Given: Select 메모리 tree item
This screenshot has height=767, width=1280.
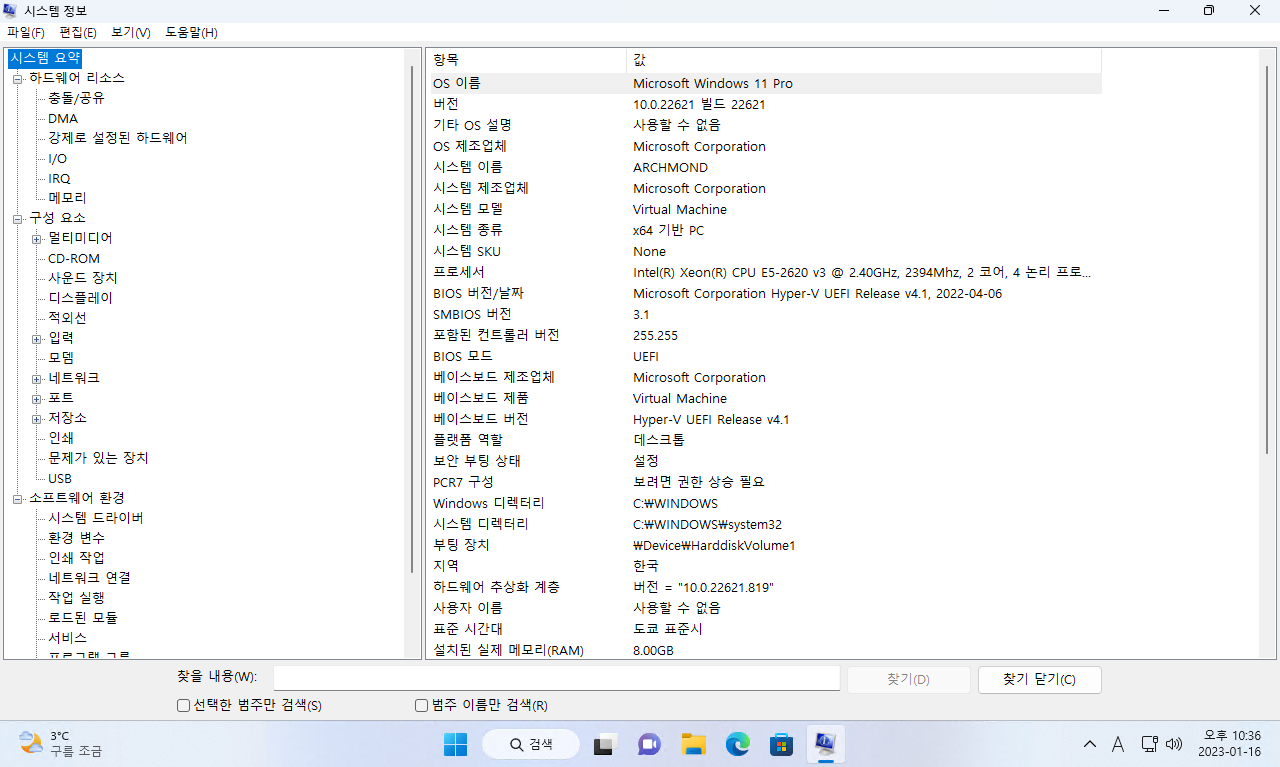Looking at the screenshot, I should [67, 198].
